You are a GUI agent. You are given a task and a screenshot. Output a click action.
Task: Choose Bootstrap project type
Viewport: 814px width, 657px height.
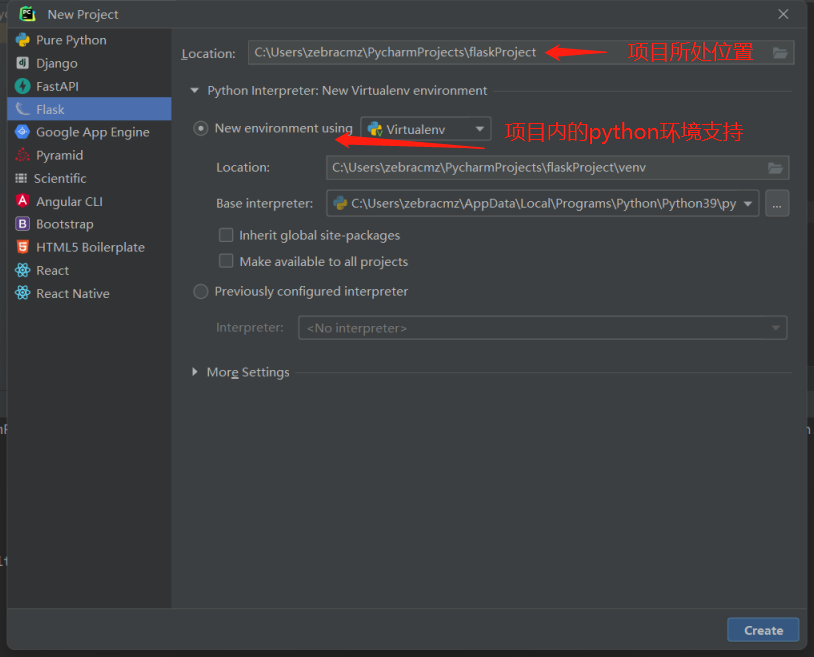[x=89, y=224]
